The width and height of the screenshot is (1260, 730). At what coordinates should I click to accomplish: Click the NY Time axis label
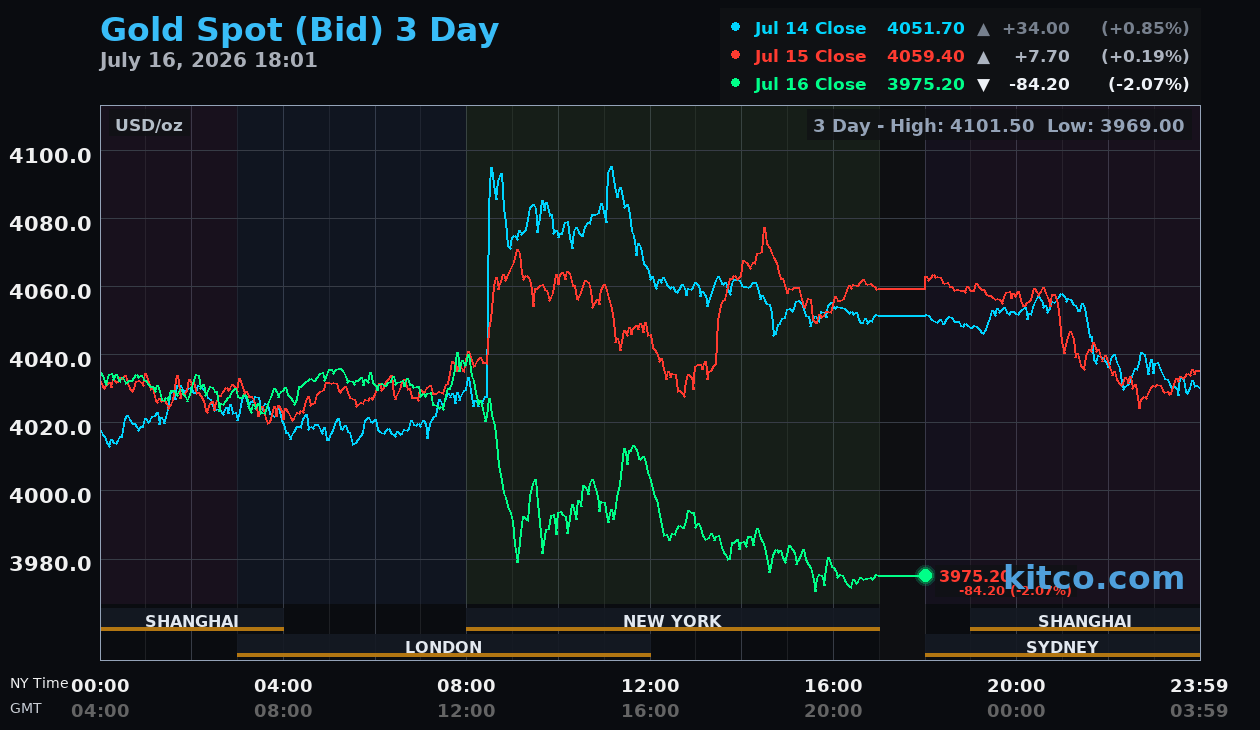click(x=39, y=683)
